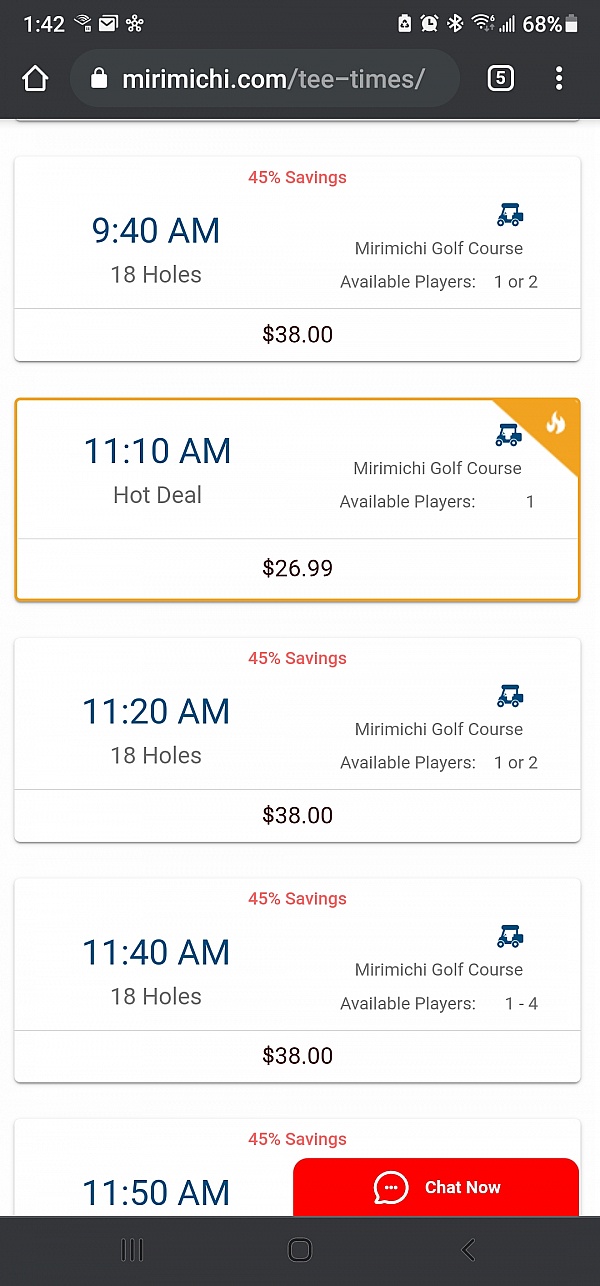Start a conversation with Chat Now button
This screenshot has width=600, height=1286.
[462, 1187]
